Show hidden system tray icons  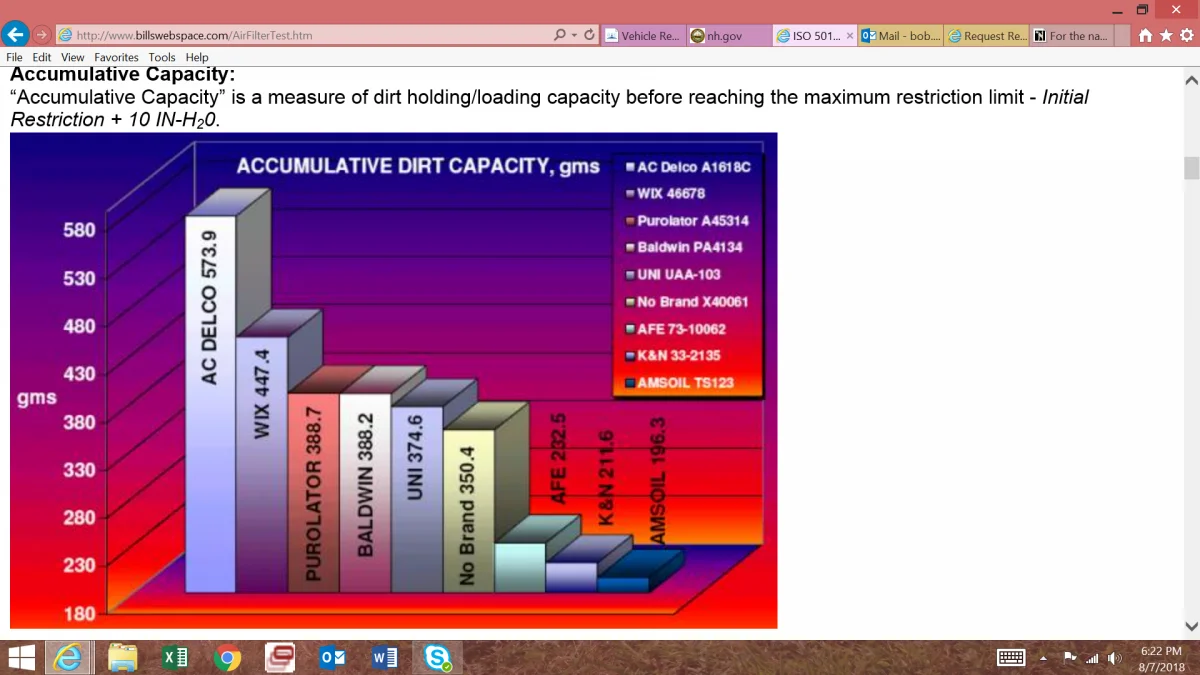[x=1042, y=658]
